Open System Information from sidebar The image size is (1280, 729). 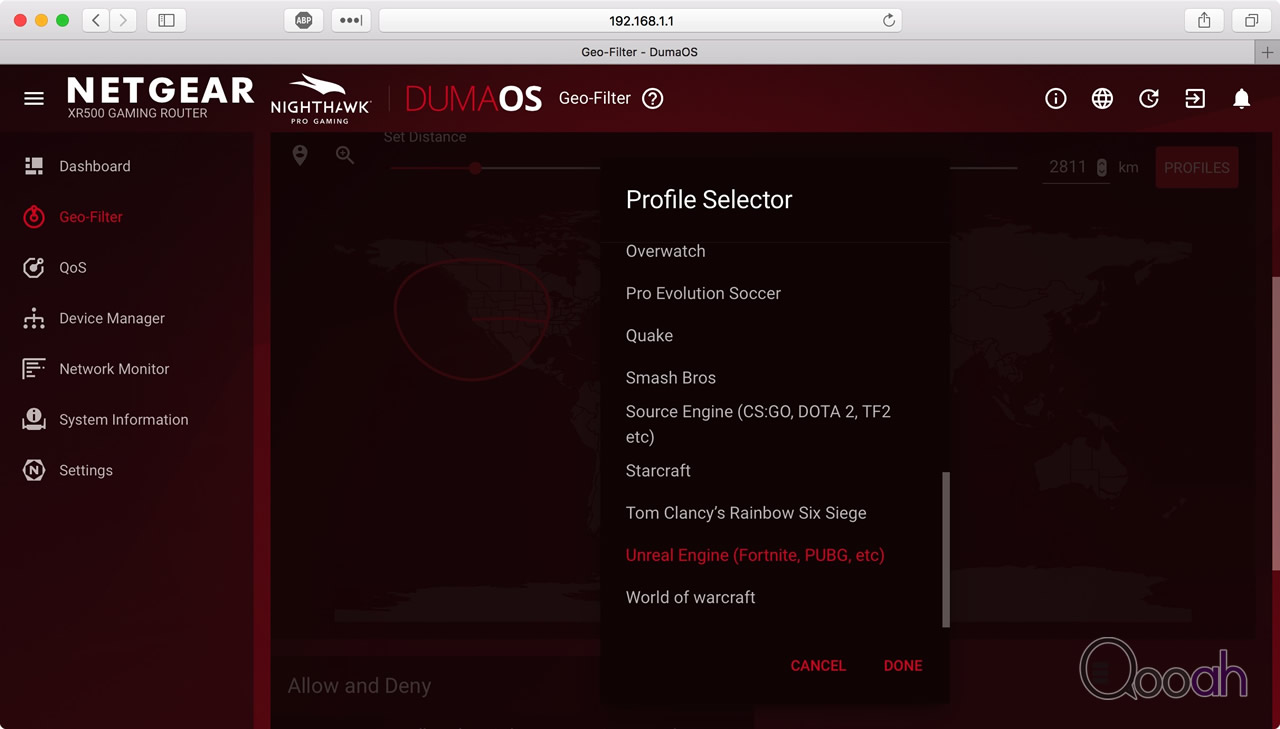pos(124,419)
